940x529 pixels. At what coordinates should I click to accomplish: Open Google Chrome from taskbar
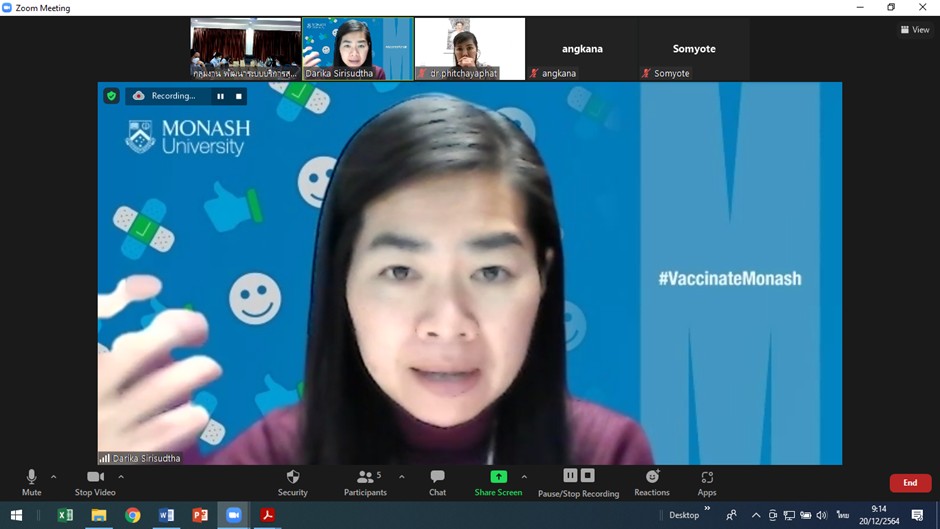click(x=132, y=515)
